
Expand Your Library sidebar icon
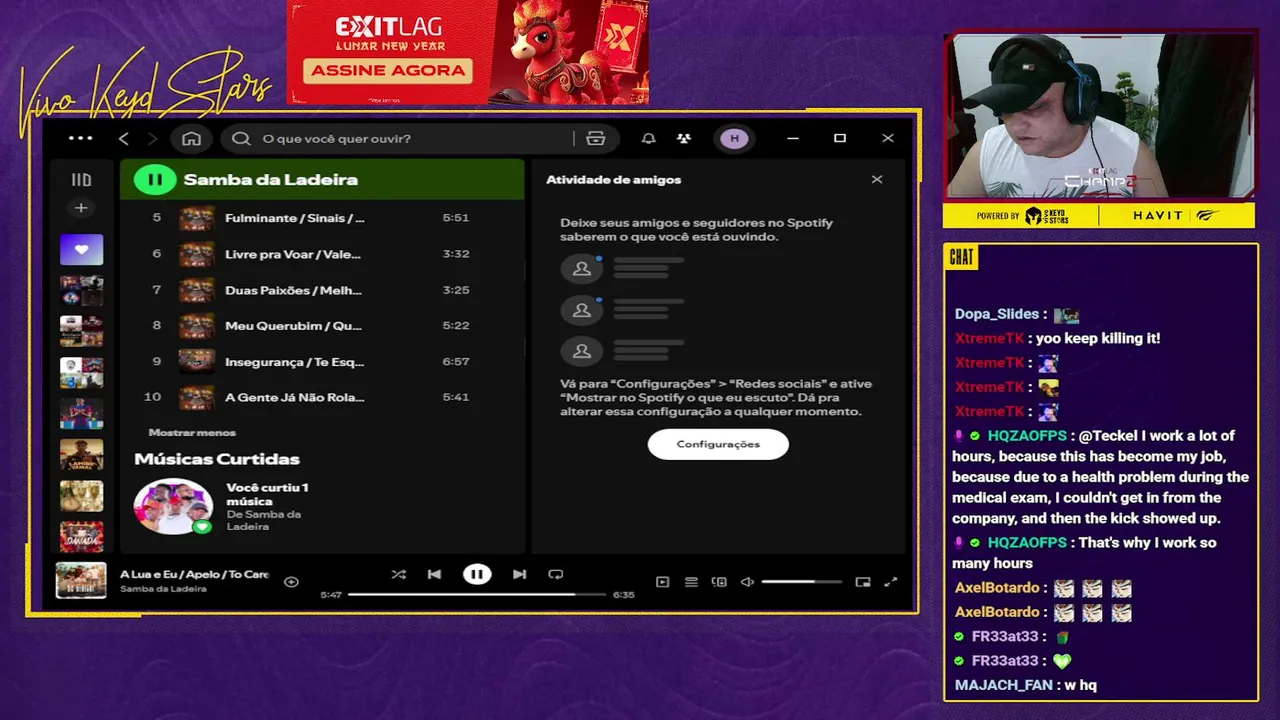tap(81, 180)
